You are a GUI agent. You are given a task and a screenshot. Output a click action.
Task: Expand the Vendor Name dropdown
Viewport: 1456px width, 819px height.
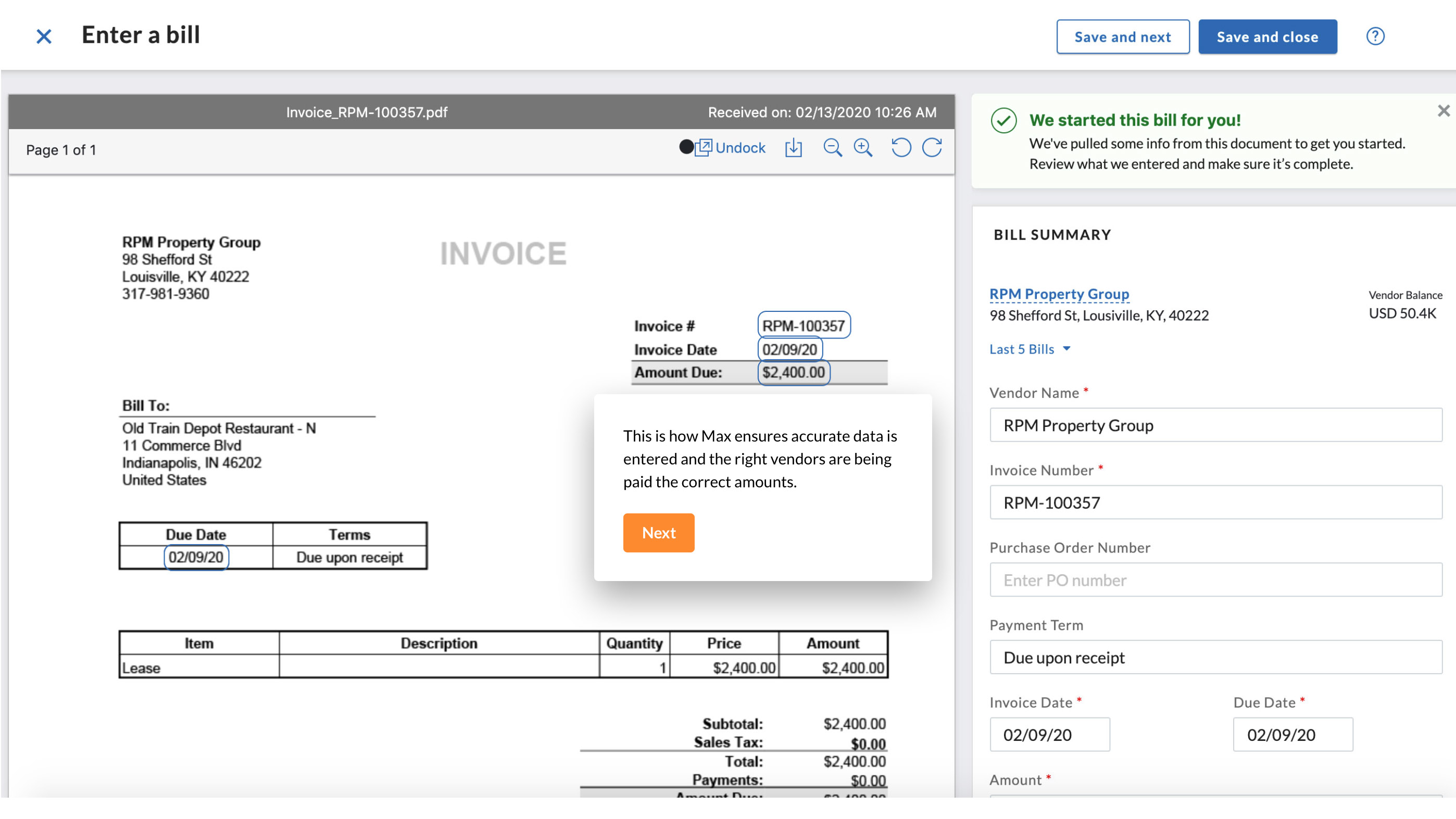click(1215, 425)
